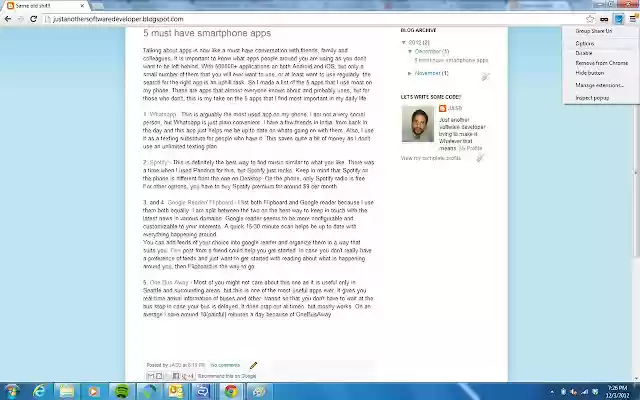Choose 'Manage extensions...' menu entry
This screenshot has height=400, width=640.
coord(600,85)
